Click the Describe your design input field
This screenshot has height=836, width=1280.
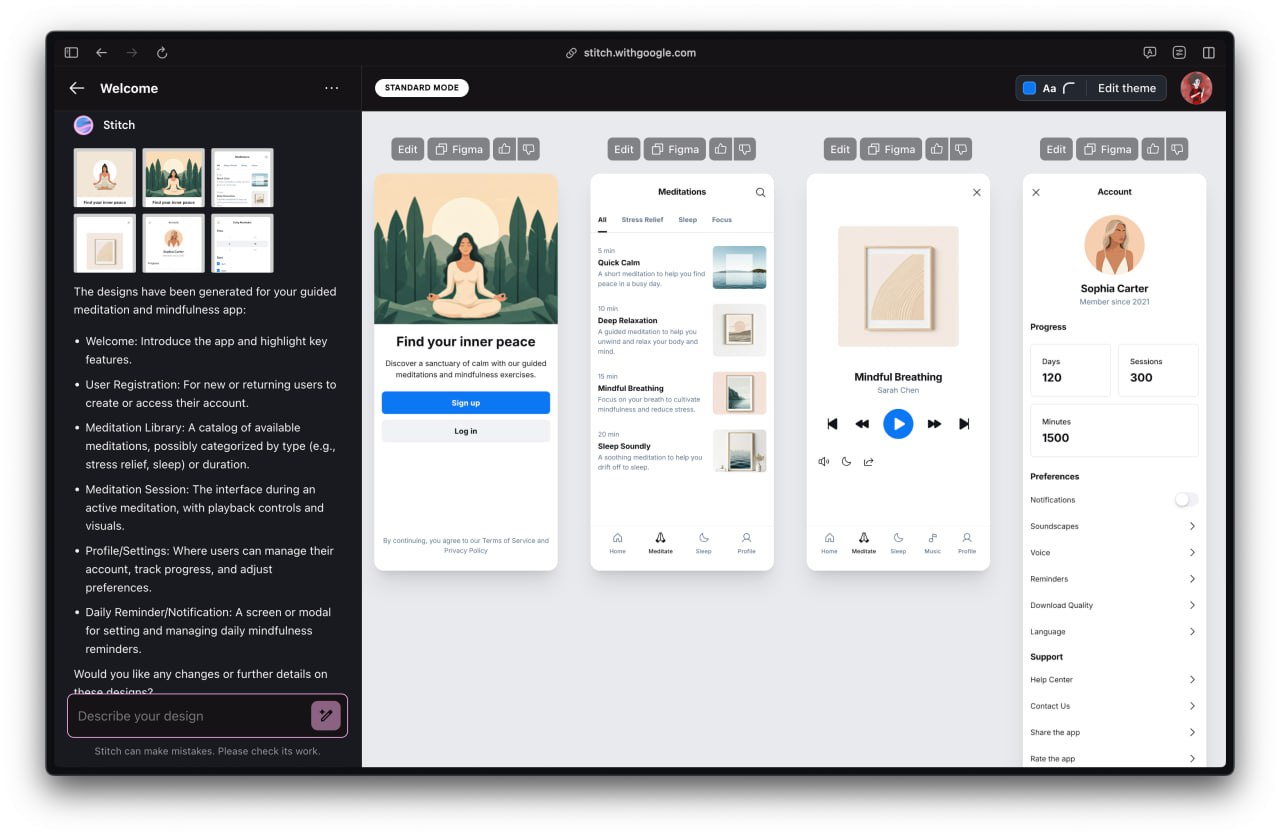190,716
